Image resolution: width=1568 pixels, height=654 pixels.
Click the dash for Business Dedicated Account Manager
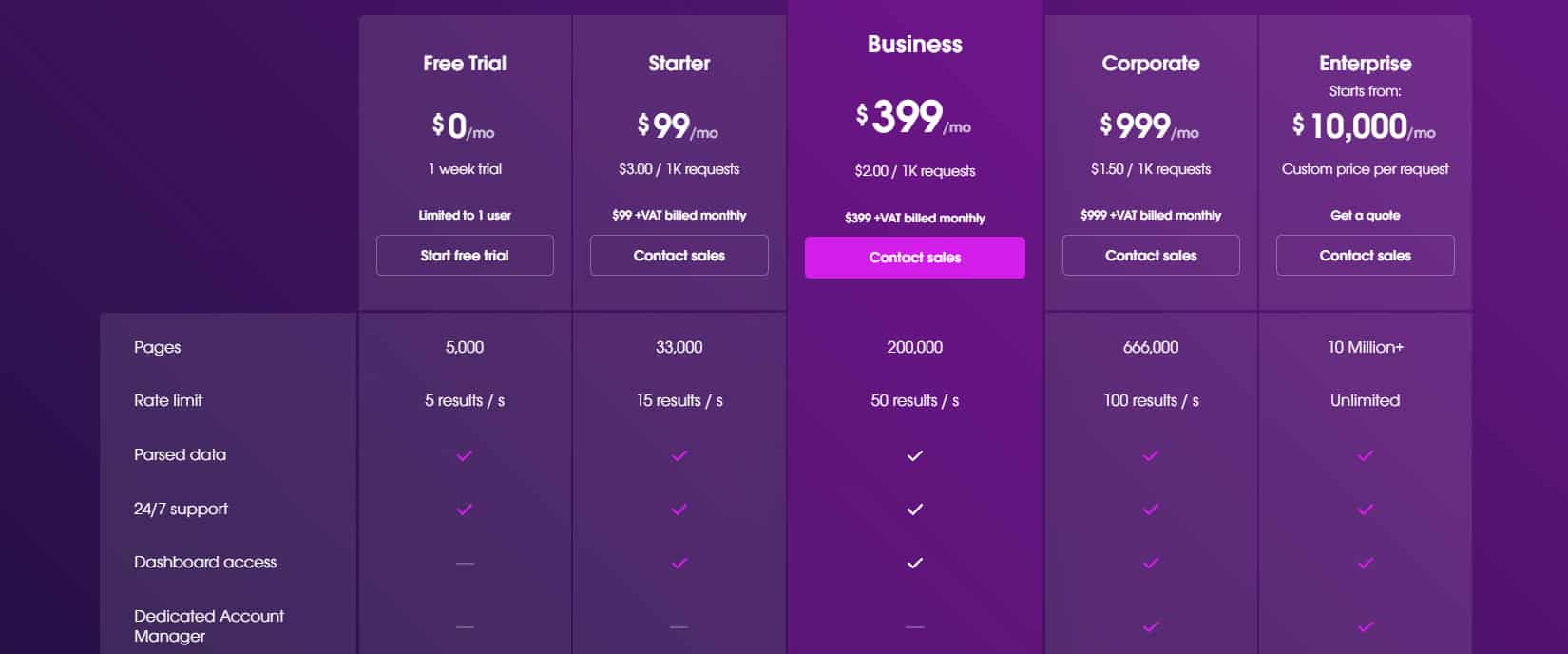point(914,626)
